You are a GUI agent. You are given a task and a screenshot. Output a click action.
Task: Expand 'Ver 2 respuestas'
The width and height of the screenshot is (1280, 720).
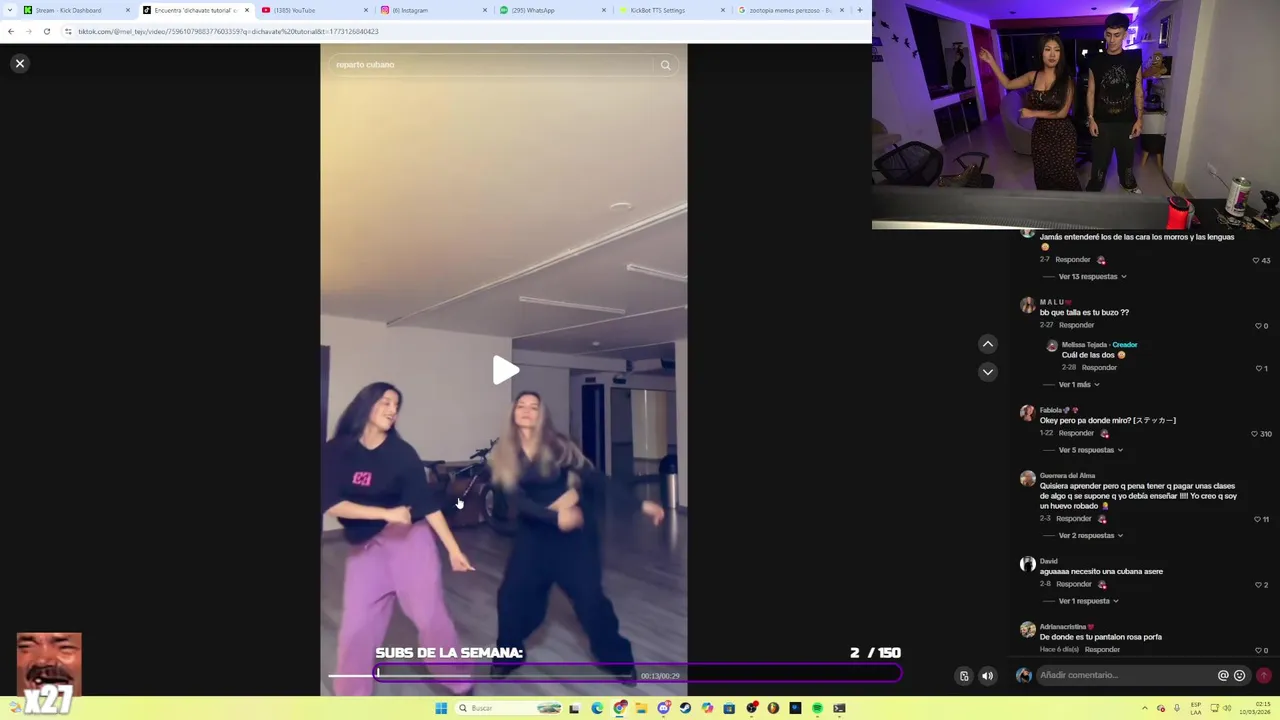coord(1090,535)
